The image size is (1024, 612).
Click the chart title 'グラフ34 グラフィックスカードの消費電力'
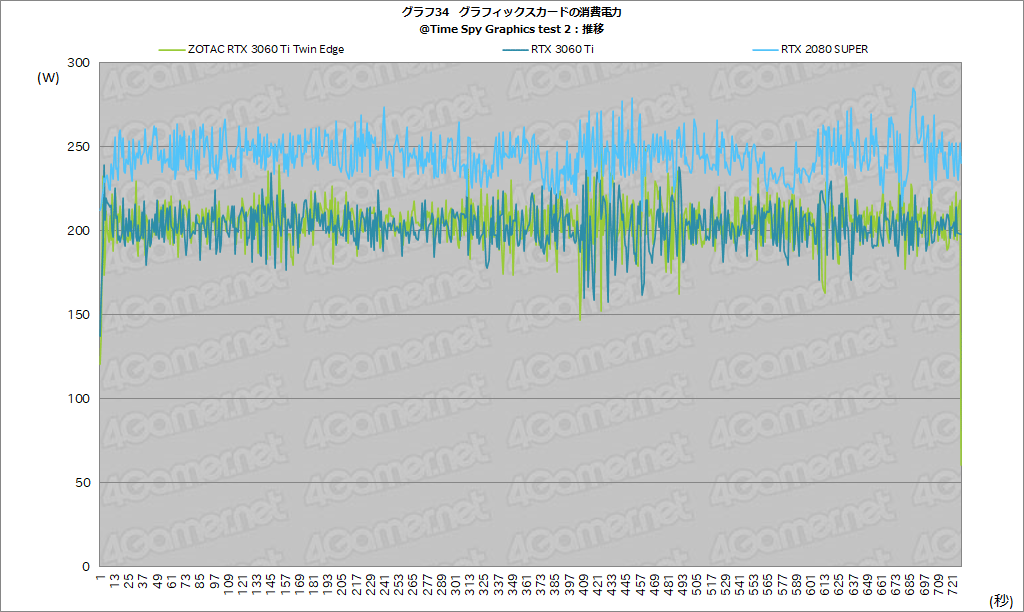[x=511, y=12]
